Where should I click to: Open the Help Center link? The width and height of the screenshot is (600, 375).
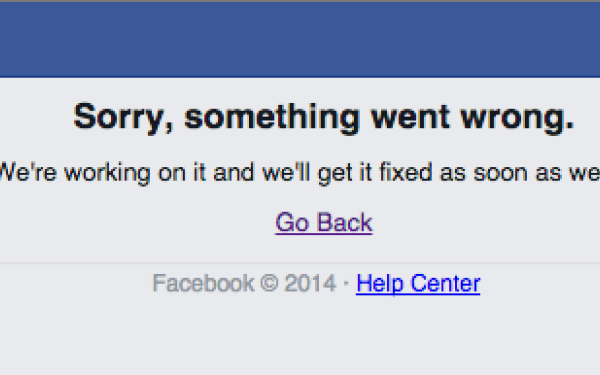tap(418, 284)
